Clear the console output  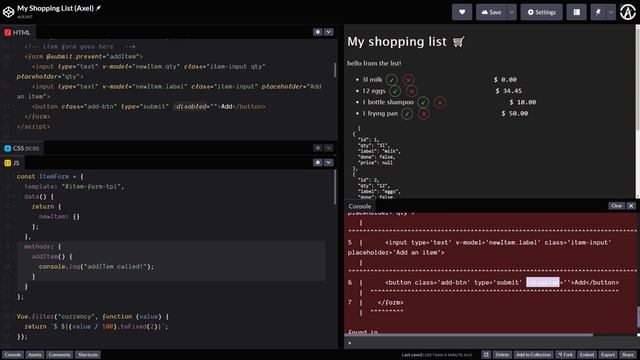[x=616, y=206]
